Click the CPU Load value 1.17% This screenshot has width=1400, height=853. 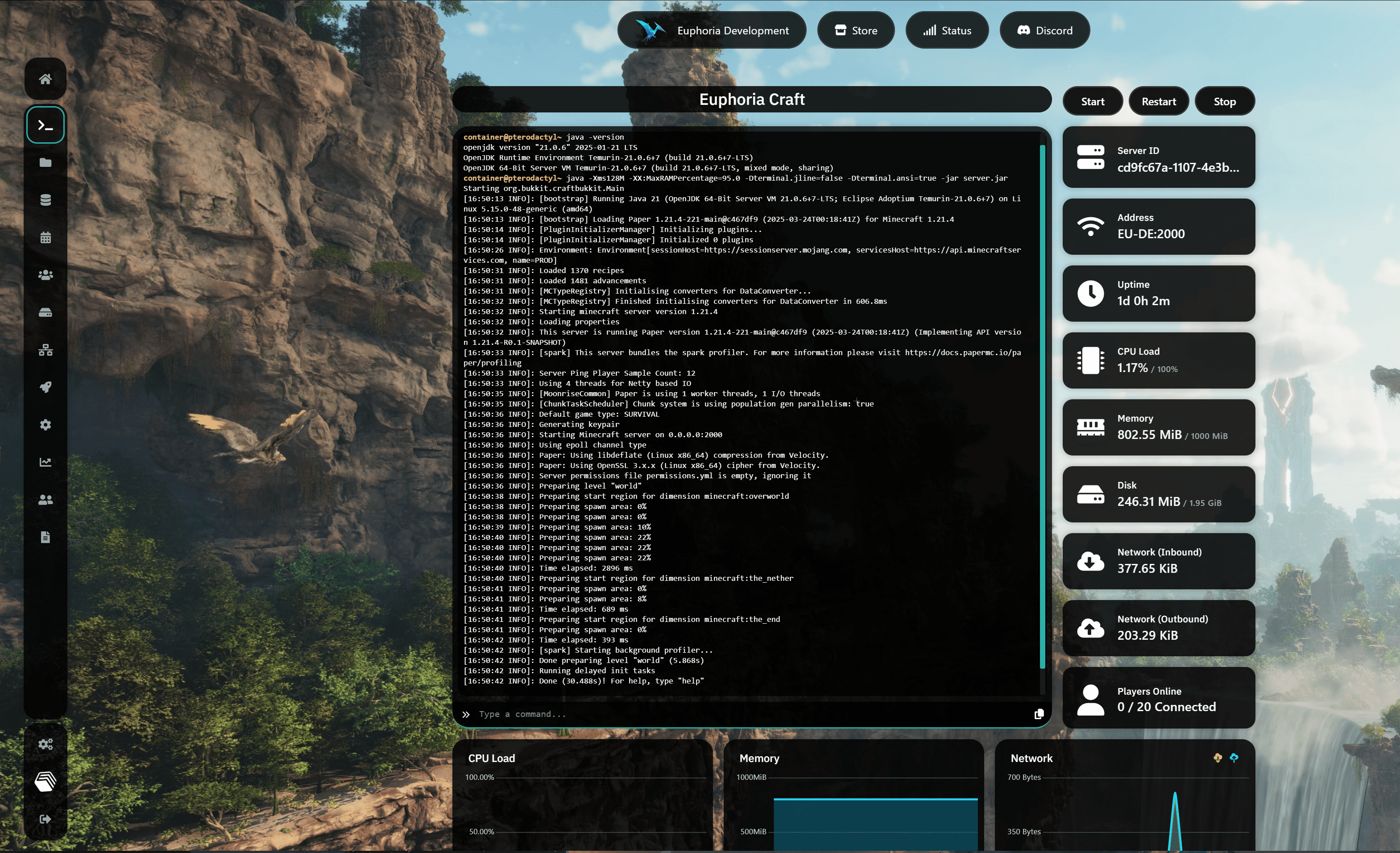coord(1132,368)
